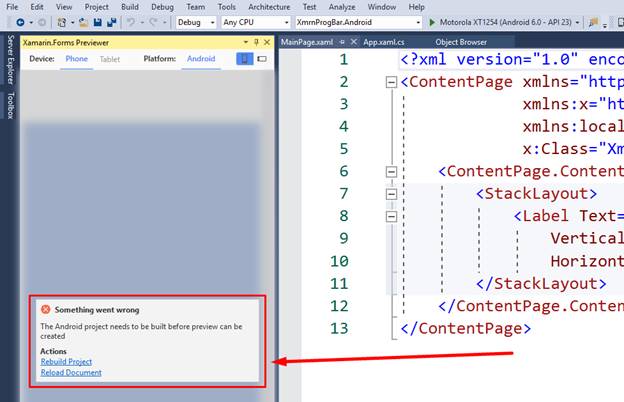Open the Previewer window options dropdown arrow
The height and width of the screenshot is (402, 624).
tap(246, 42)
